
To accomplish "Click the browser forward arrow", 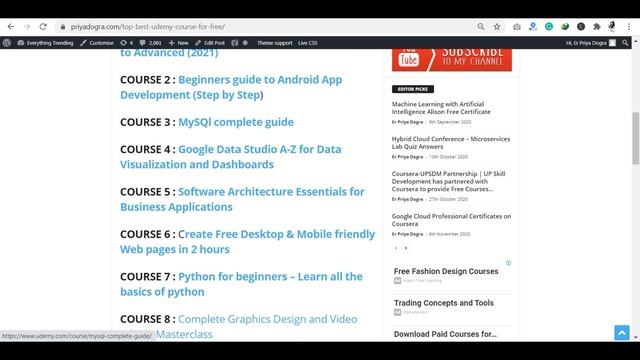I will point(27,27).
